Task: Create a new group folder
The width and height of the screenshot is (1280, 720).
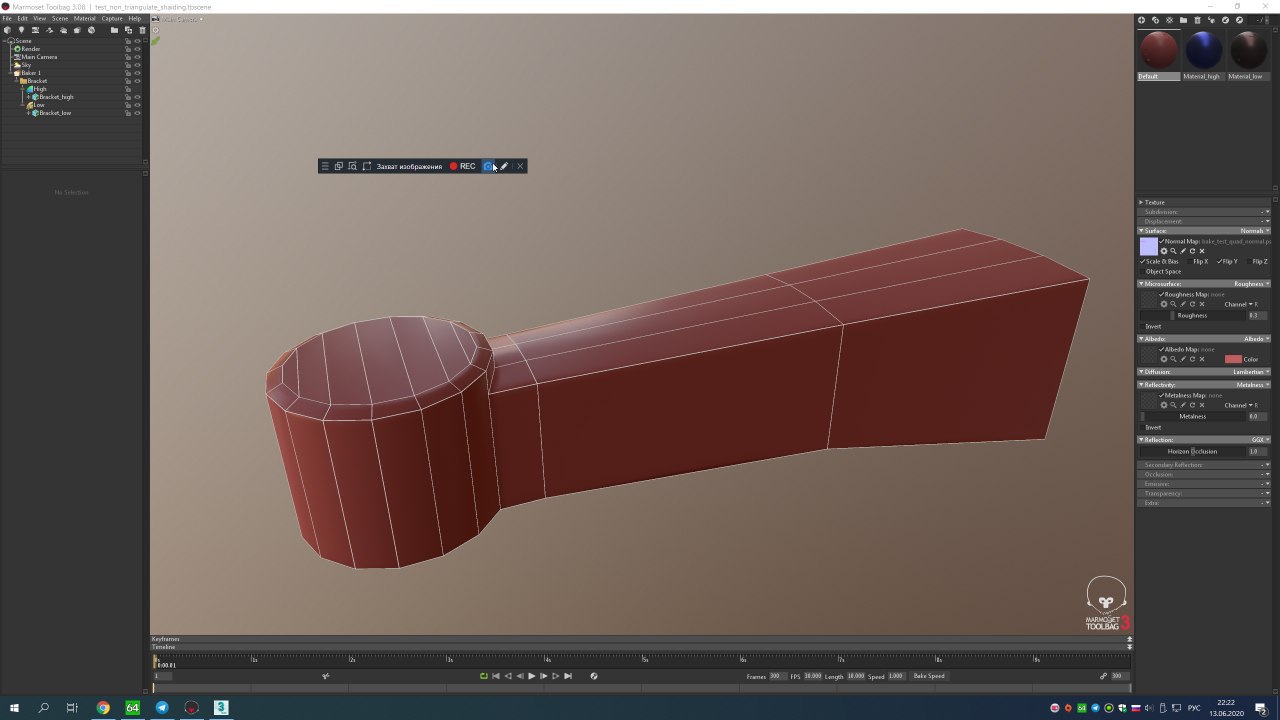Action: pyautogui.click(x=114, y=30)
